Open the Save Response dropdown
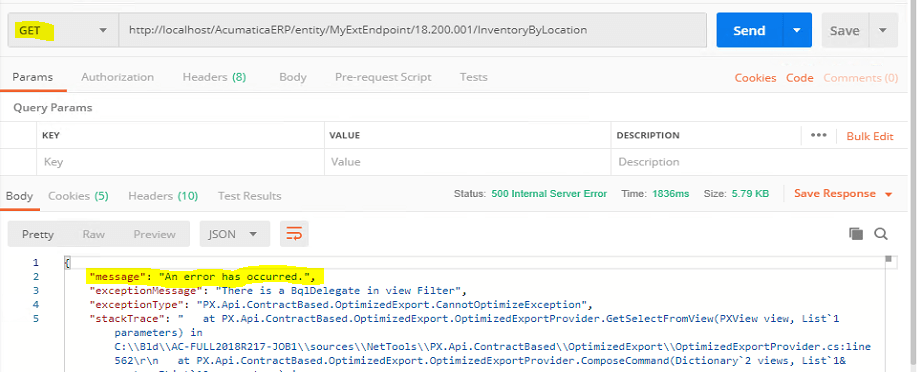This screenshot has width=919, height=372. tap(843, 193)
